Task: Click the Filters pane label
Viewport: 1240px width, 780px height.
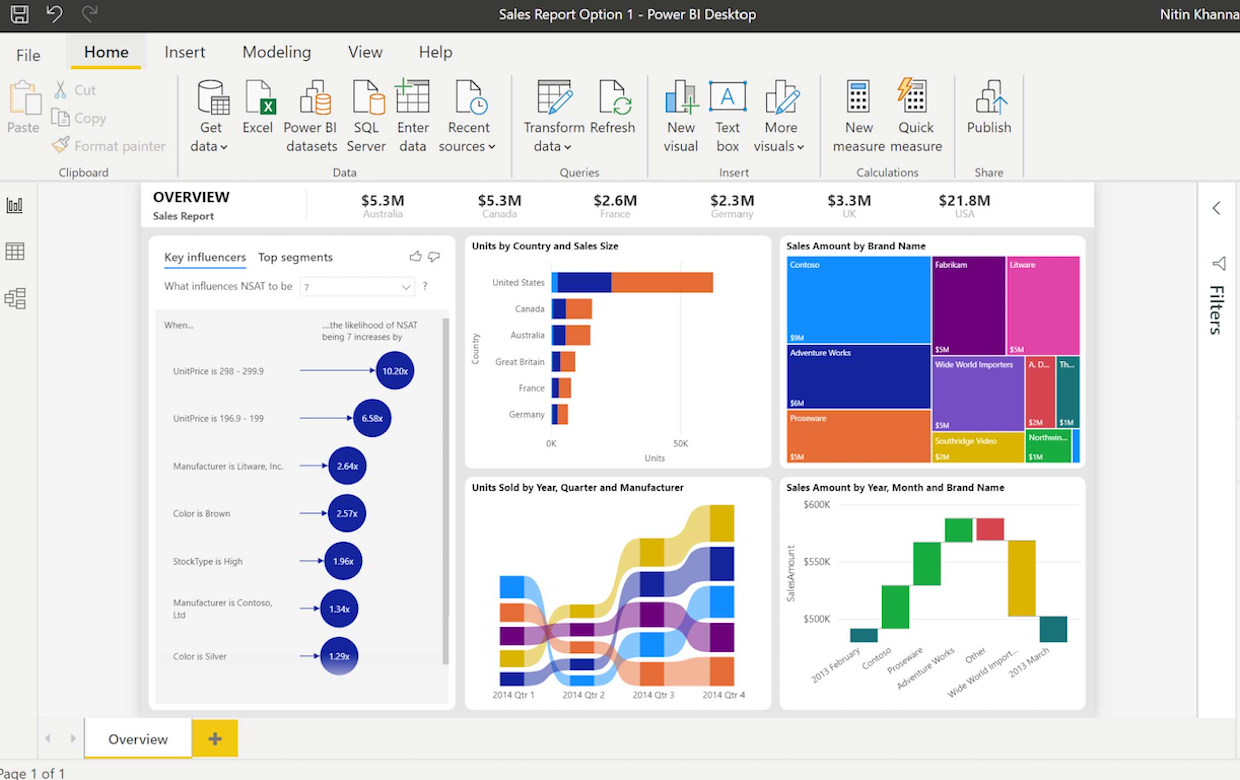Action: click(1216, 309)
